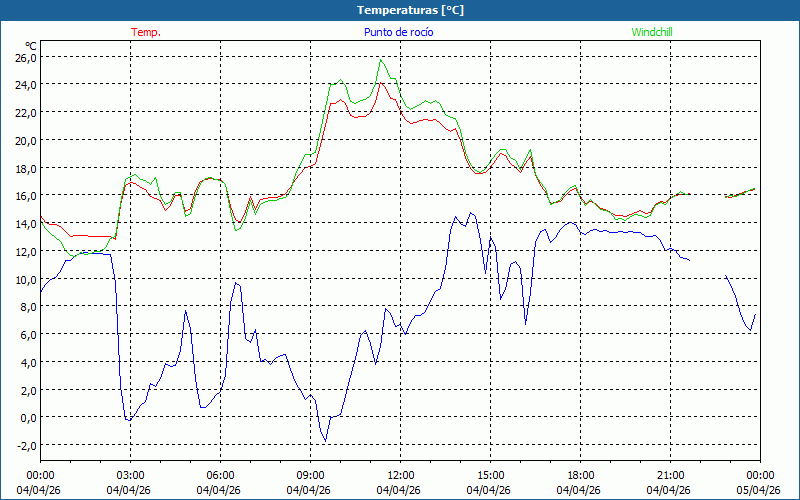800x500 pixels.
Task: Click the 26,0 y-axis value label
Action: [25, 57]
